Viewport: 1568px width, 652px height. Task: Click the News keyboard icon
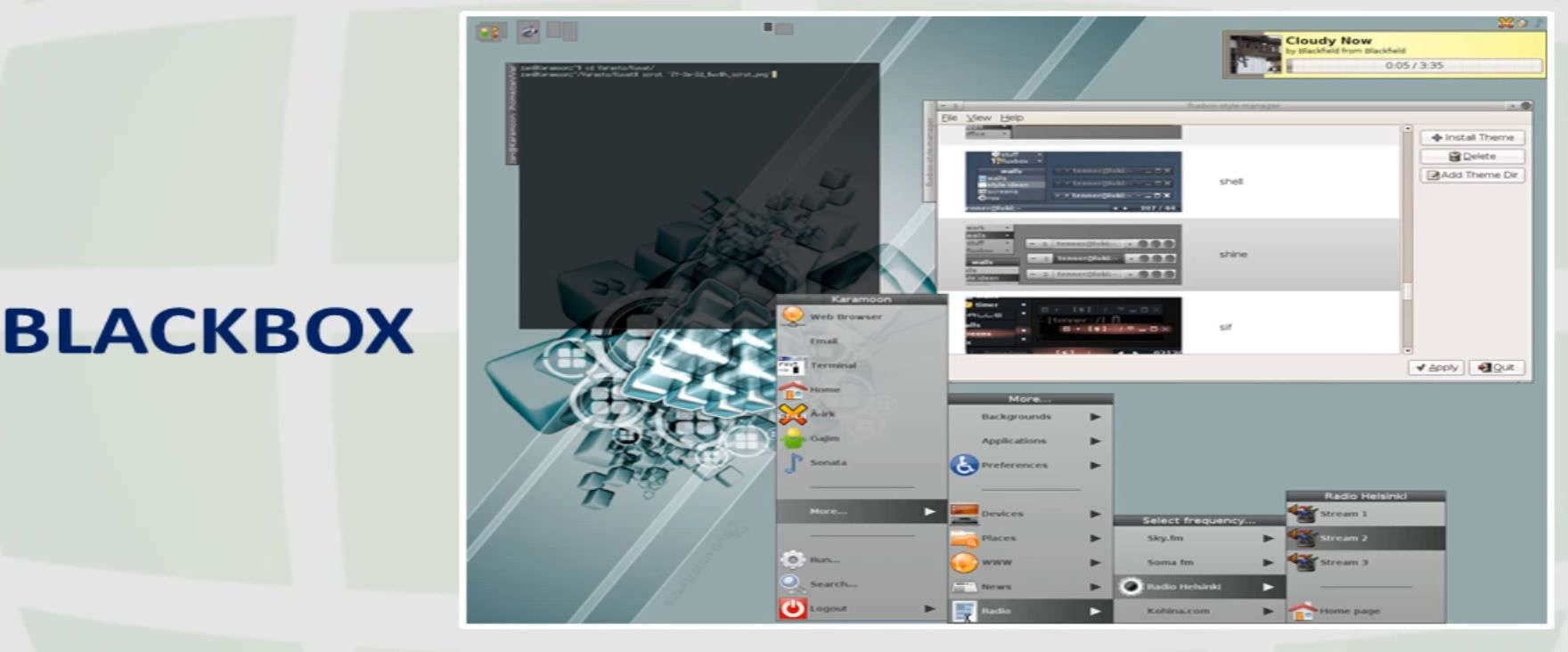pyautogui.click(x=964, y=587)
